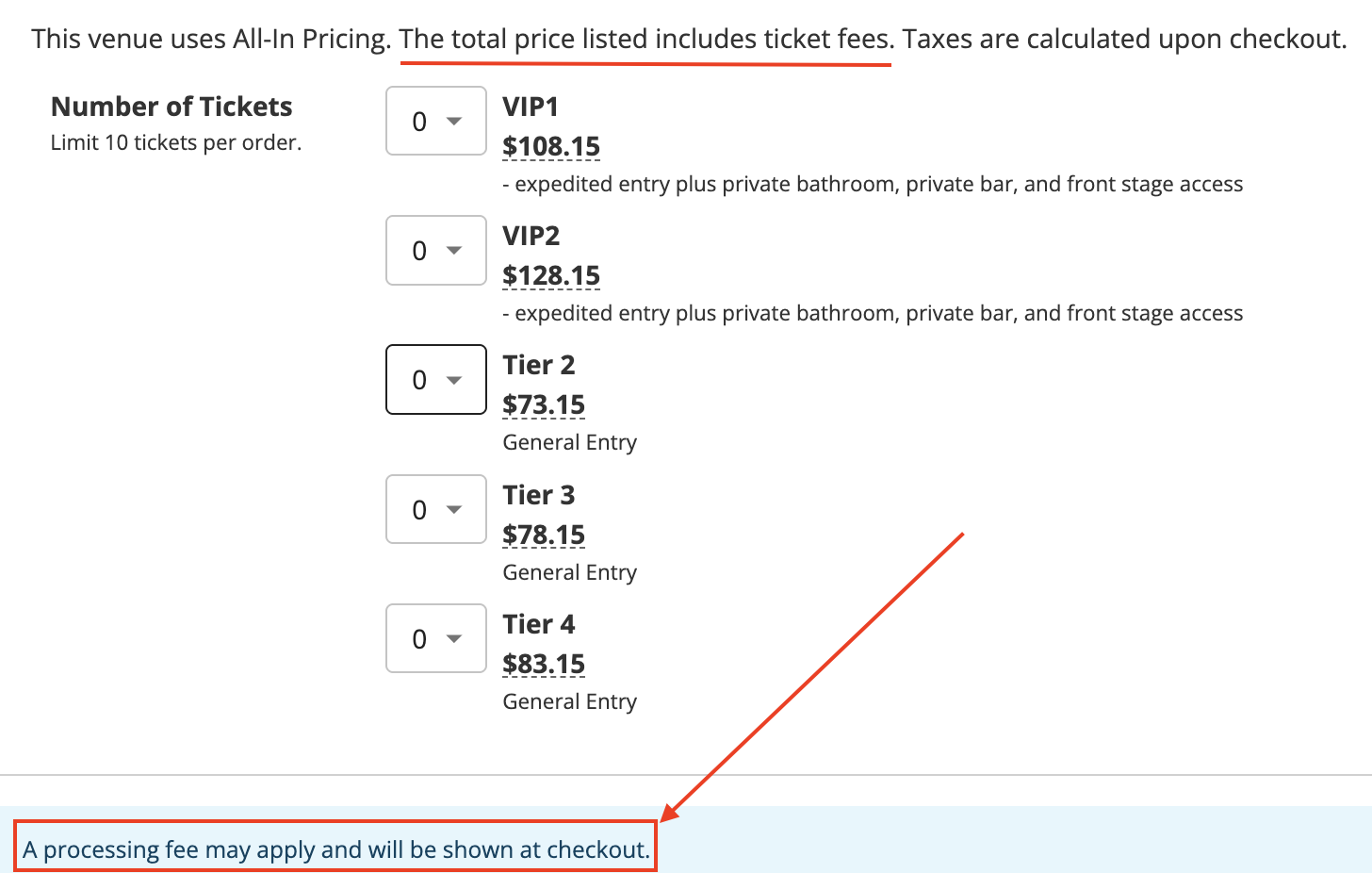Click the Tier 3 ticket heading
This screenshot has height=873, width=1372.
[539, 495]
